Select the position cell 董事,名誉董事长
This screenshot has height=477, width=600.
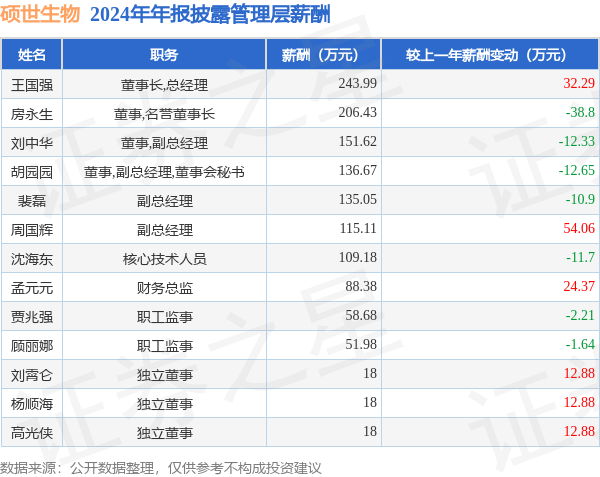[x=164, y=114]
